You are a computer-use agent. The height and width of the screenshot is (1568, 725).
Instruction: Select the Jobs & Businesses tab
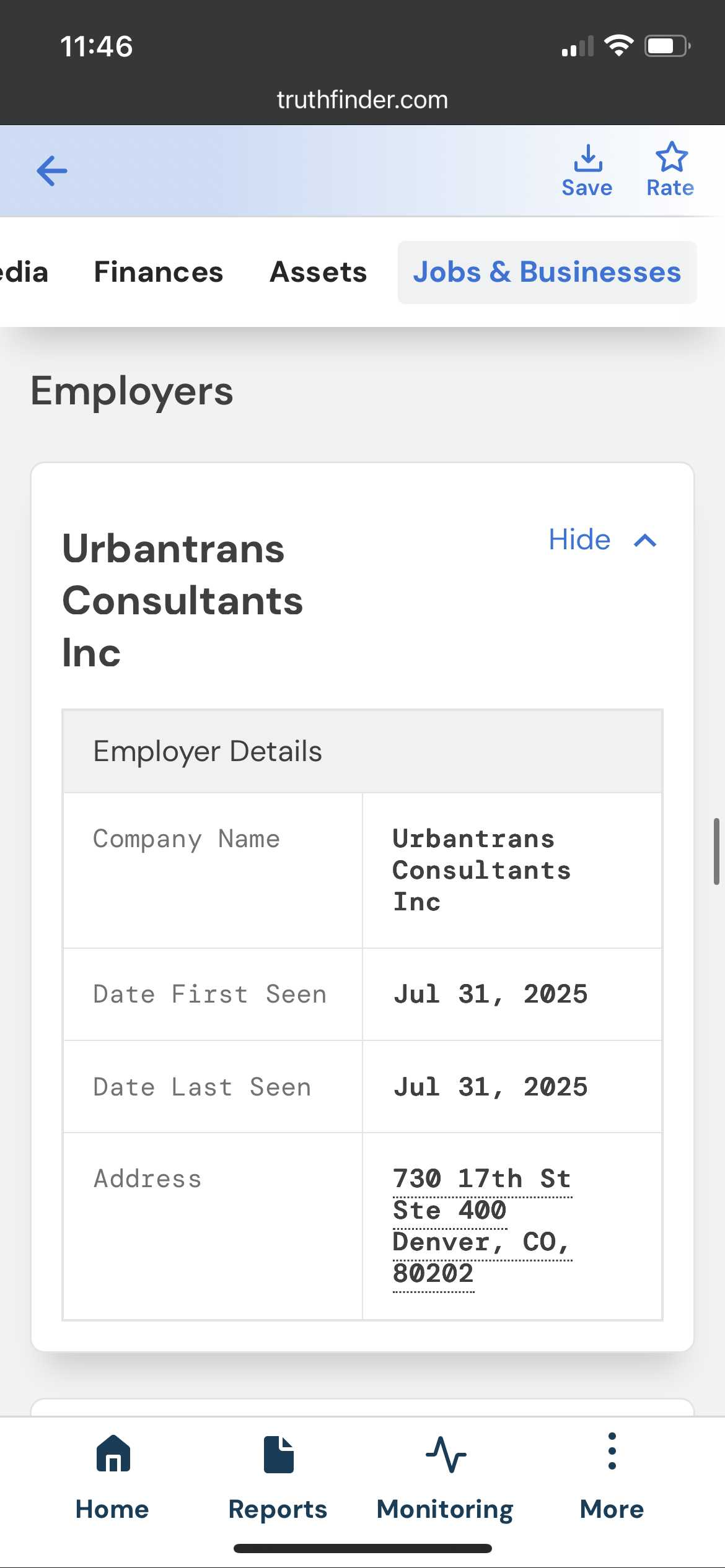[547, 272]
